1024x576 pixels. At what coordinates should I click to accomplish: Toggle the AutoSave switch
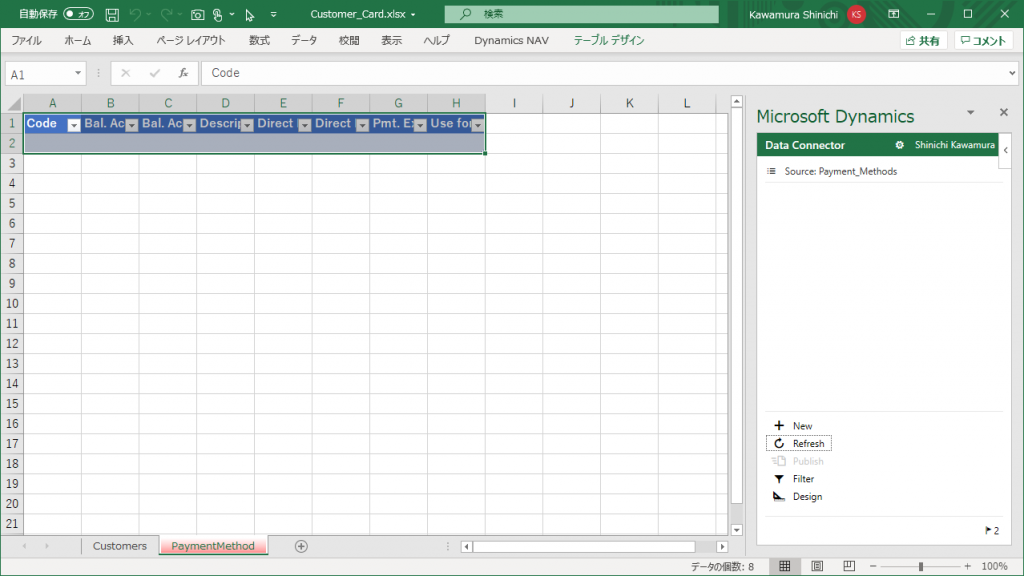[x=78, y=14]
